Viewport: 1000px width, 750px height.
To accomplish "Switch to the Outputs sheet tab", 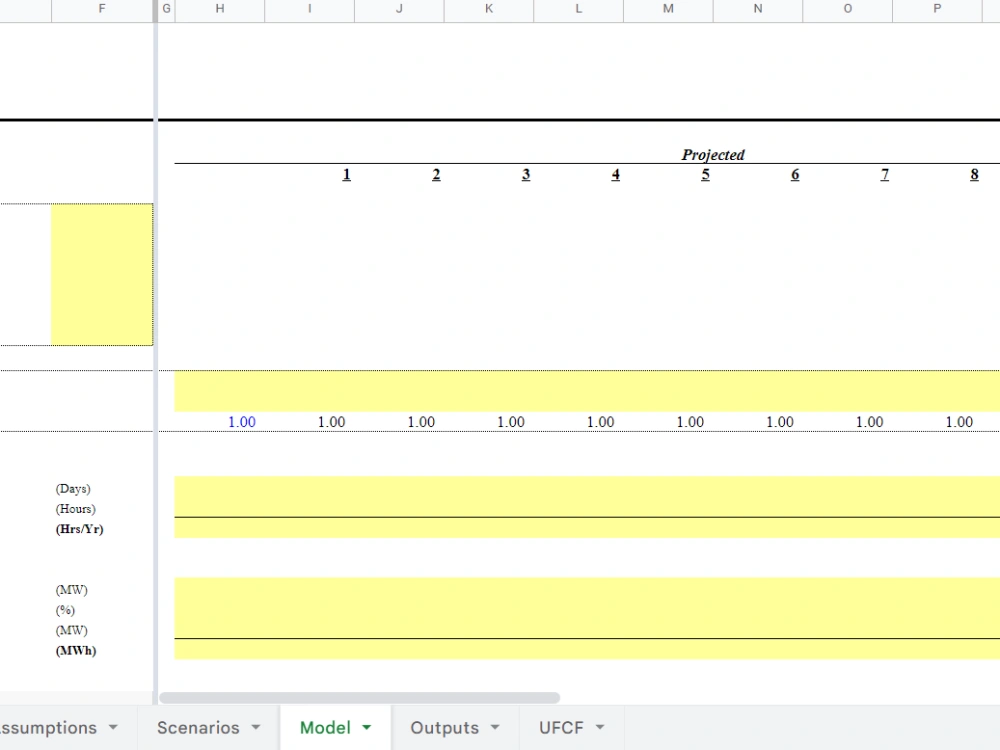I will pyautogui.click(x=443, y=727).
